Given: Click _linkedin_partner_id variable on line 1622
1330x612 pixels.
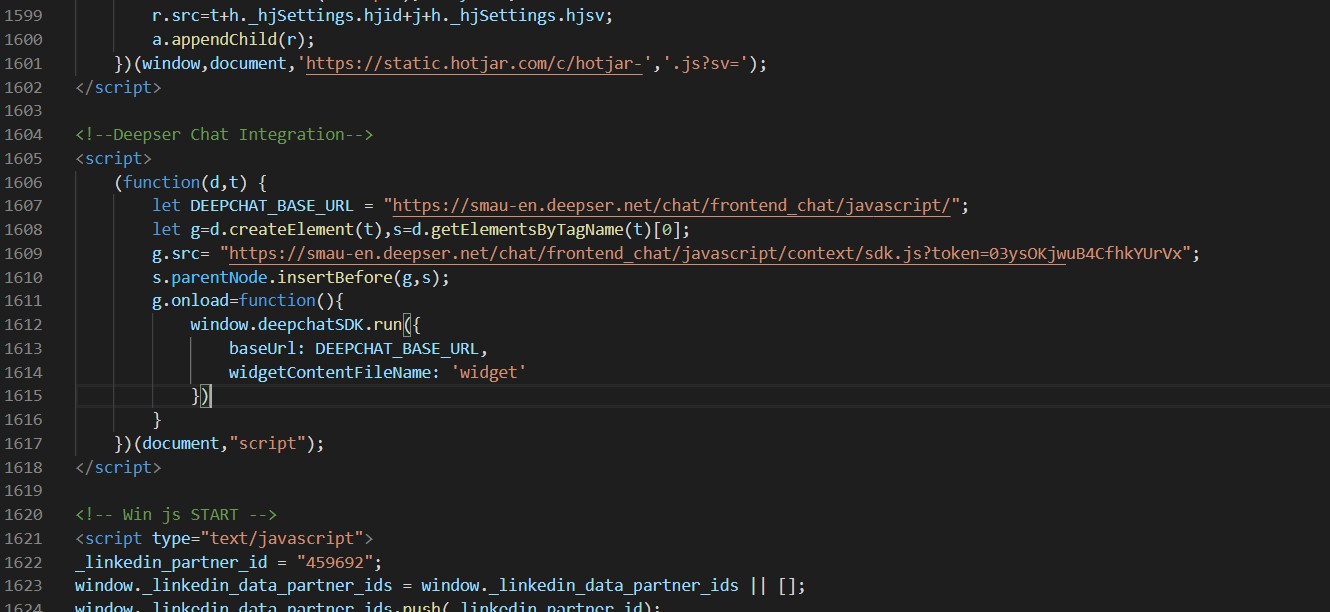Looking at the screenshot, I should point(171,562).
